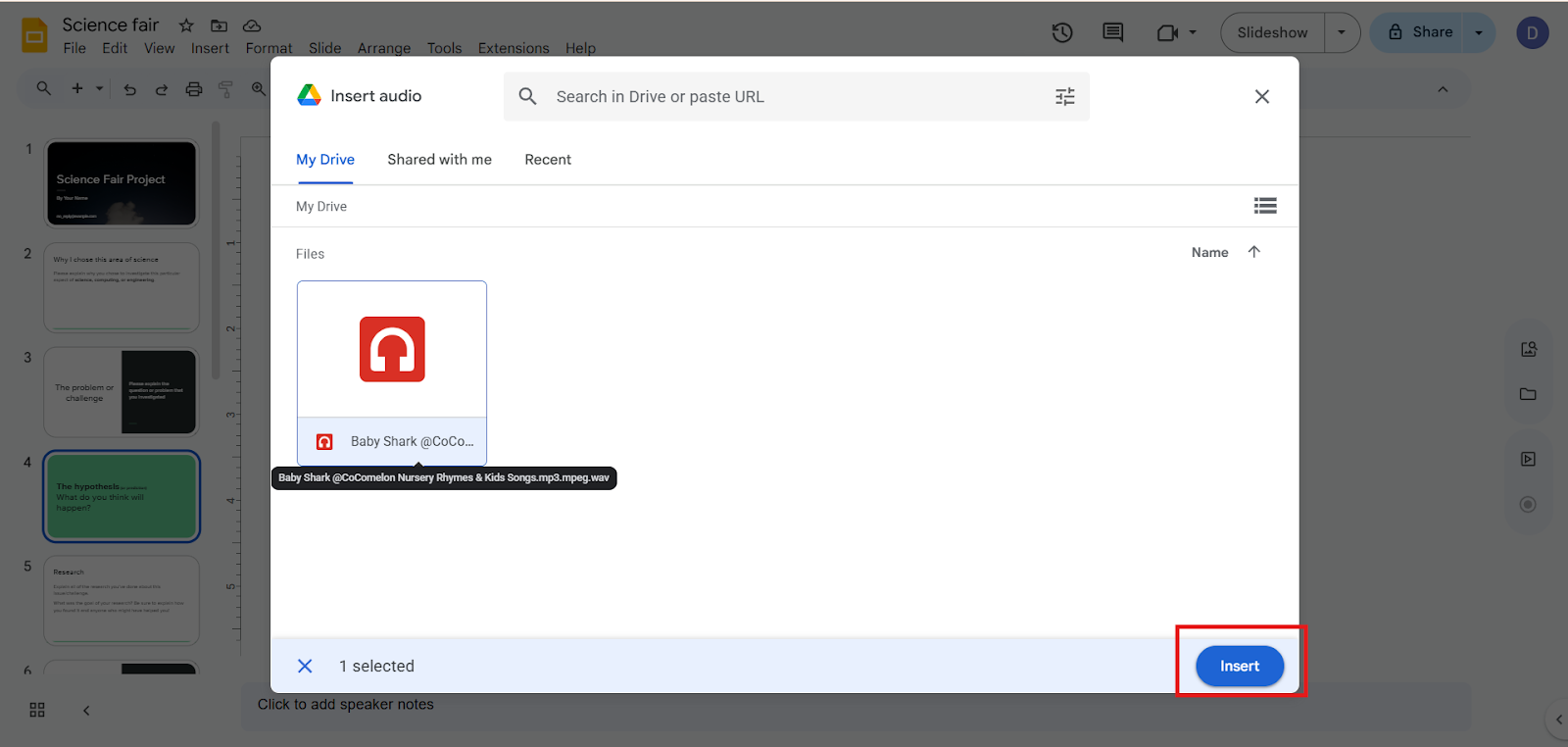Click the blue Insert button
Viewport: 1568px width, 747px height.
1240,666
